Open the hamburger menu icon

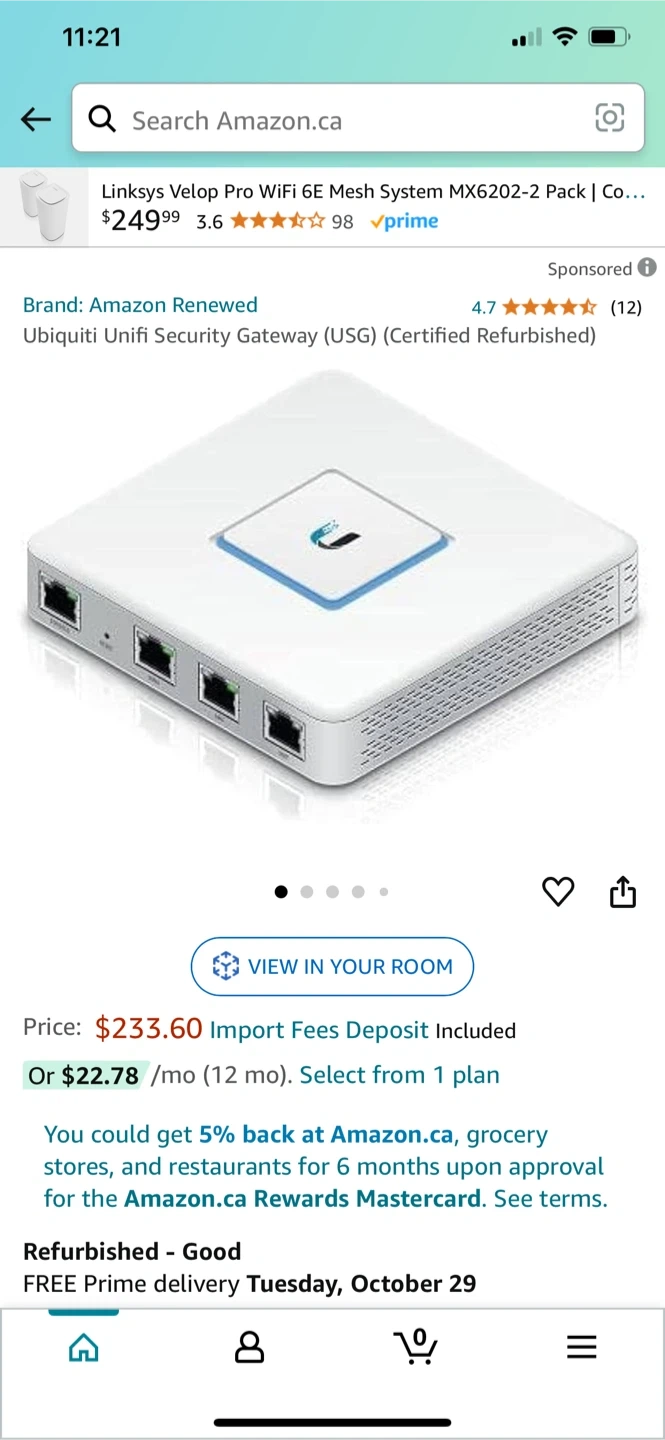pos(581,1347)
